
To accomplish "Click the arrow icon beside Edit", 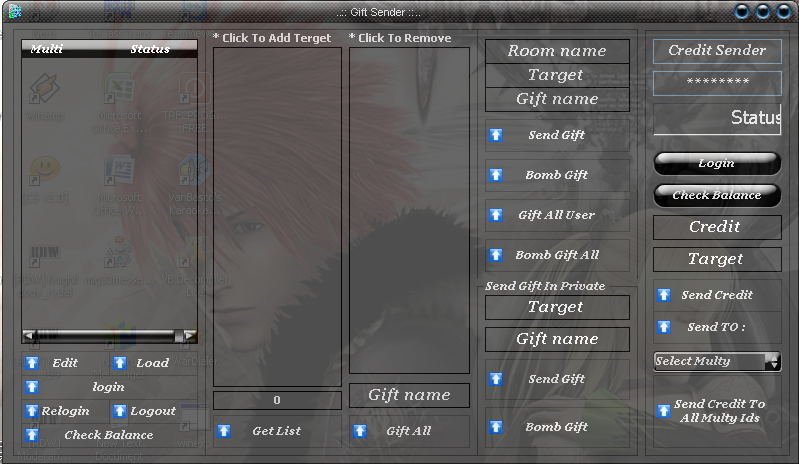I will (x=32, y=363).
